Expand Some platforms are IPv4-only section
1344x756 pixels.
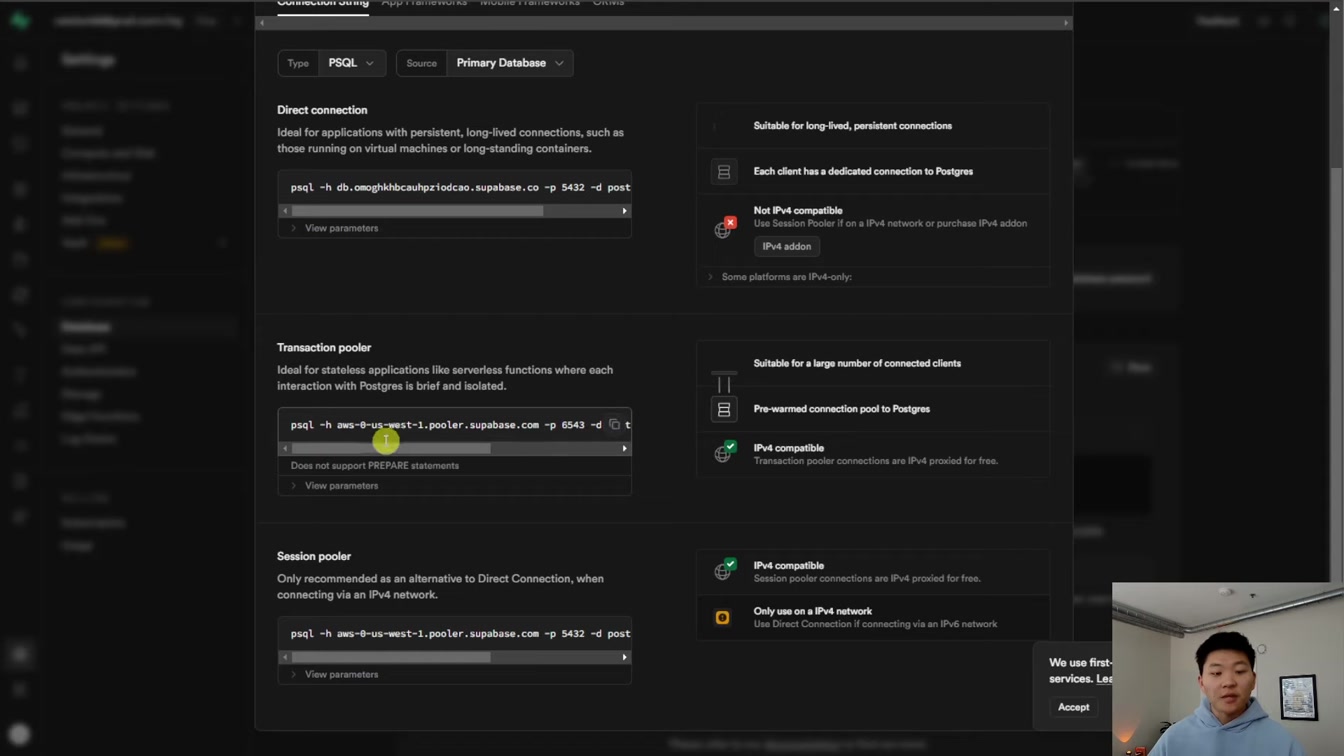point(780,277)
